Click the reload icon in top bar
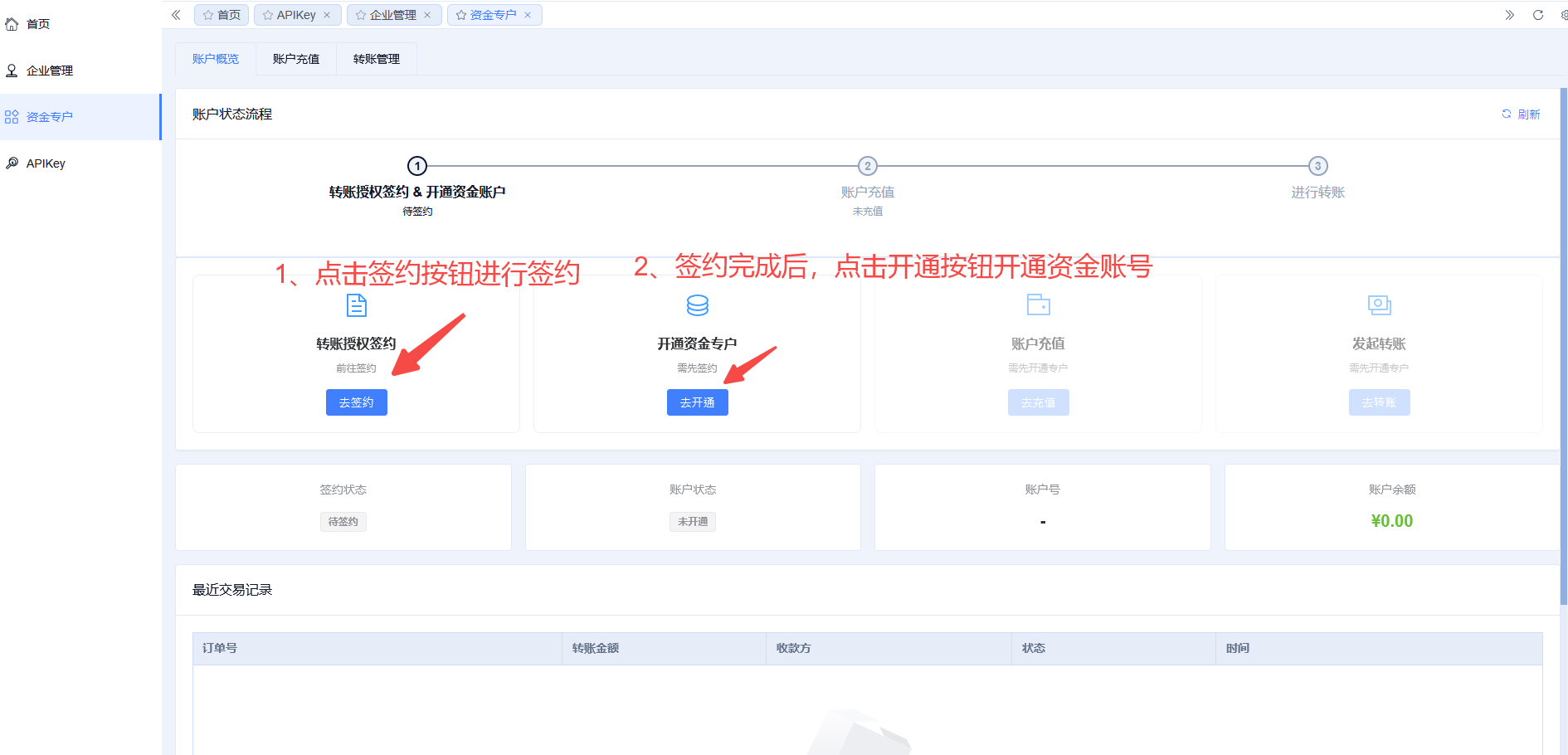1568x755 pixels. [1537, 15]
